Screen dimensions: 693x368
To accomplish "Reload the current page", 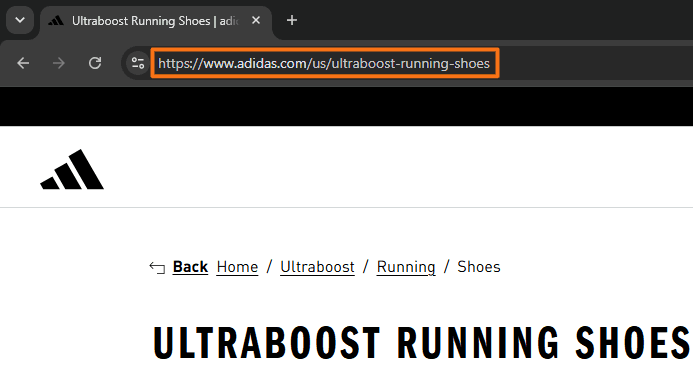I will pos(95,63).
